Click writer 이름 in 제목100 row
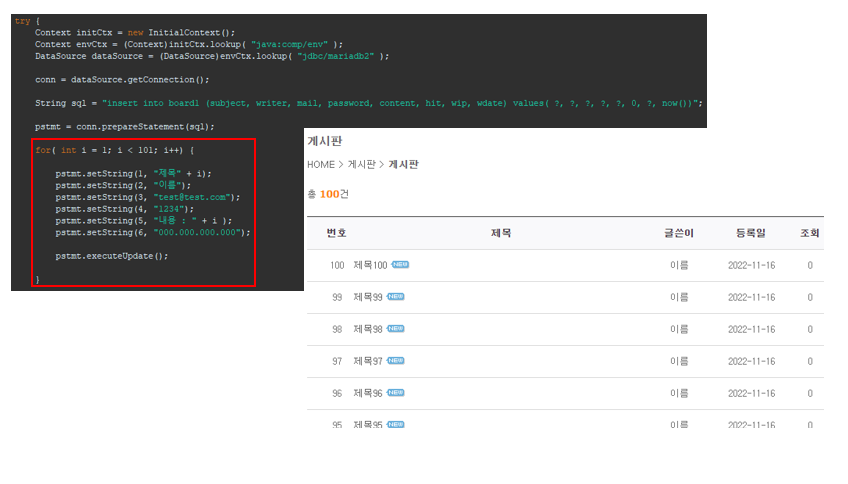 coord(679,265)
